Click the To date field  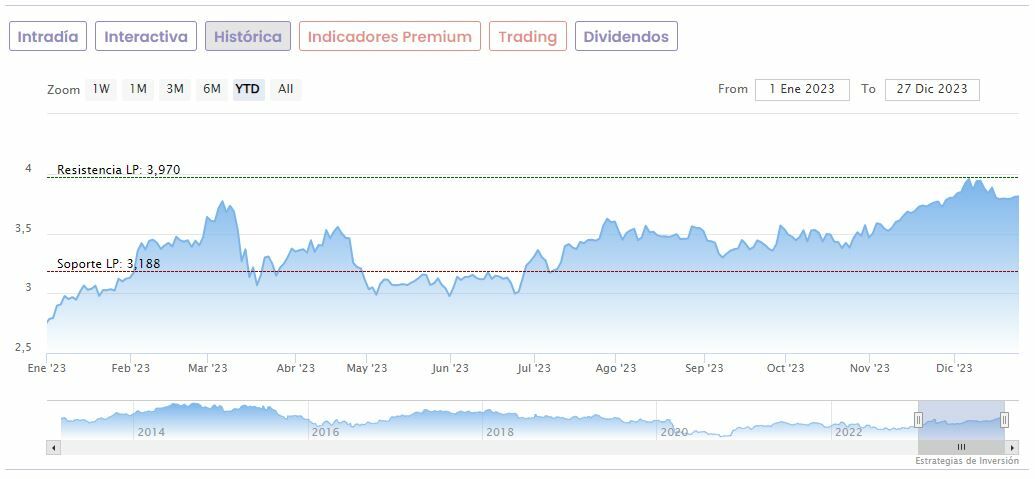[x=932, y=89]
